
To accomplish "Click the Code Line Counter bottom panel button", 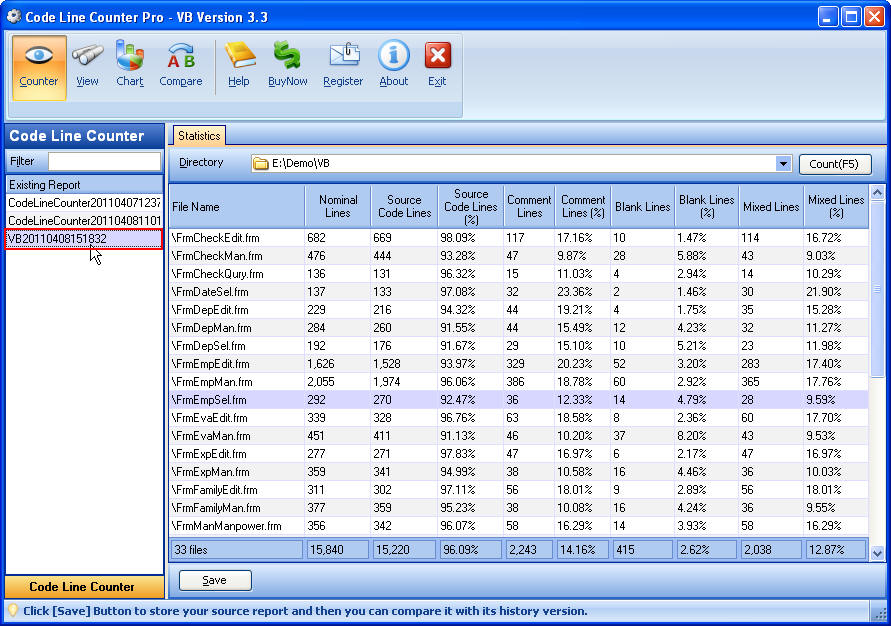I will tap(84, 587).
